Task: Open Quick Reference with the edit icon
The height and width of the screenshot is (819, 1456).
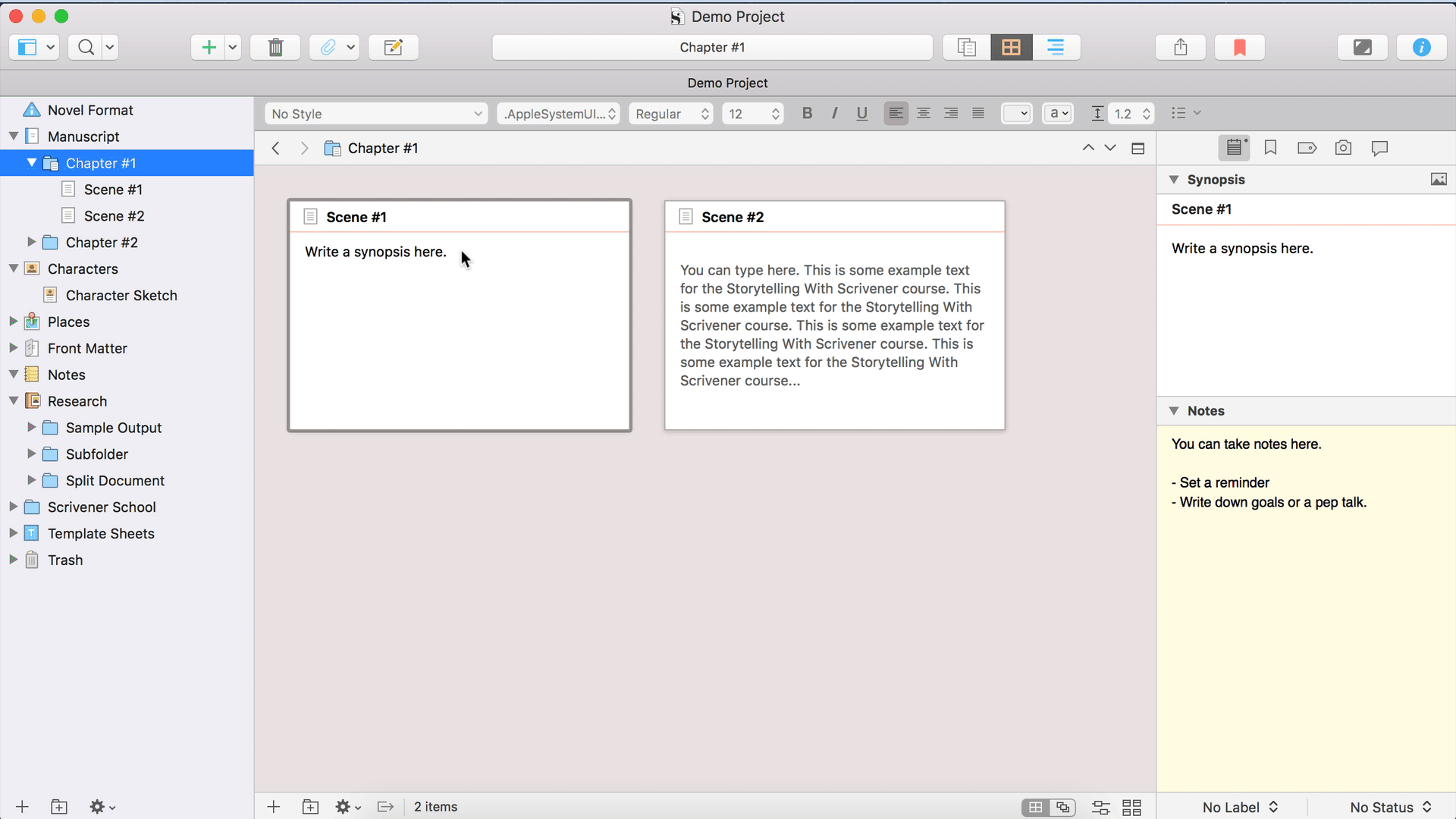Action: (393, 47)
